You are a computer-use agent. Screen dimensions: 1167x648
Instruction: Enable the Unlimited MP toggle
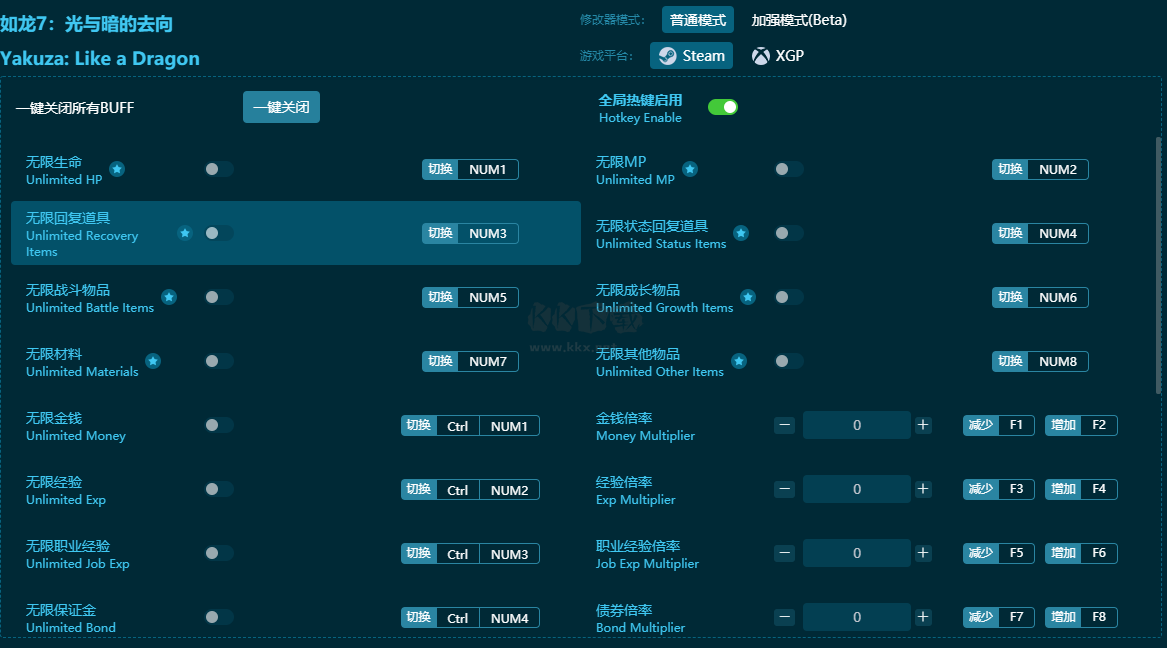(789, 169)
